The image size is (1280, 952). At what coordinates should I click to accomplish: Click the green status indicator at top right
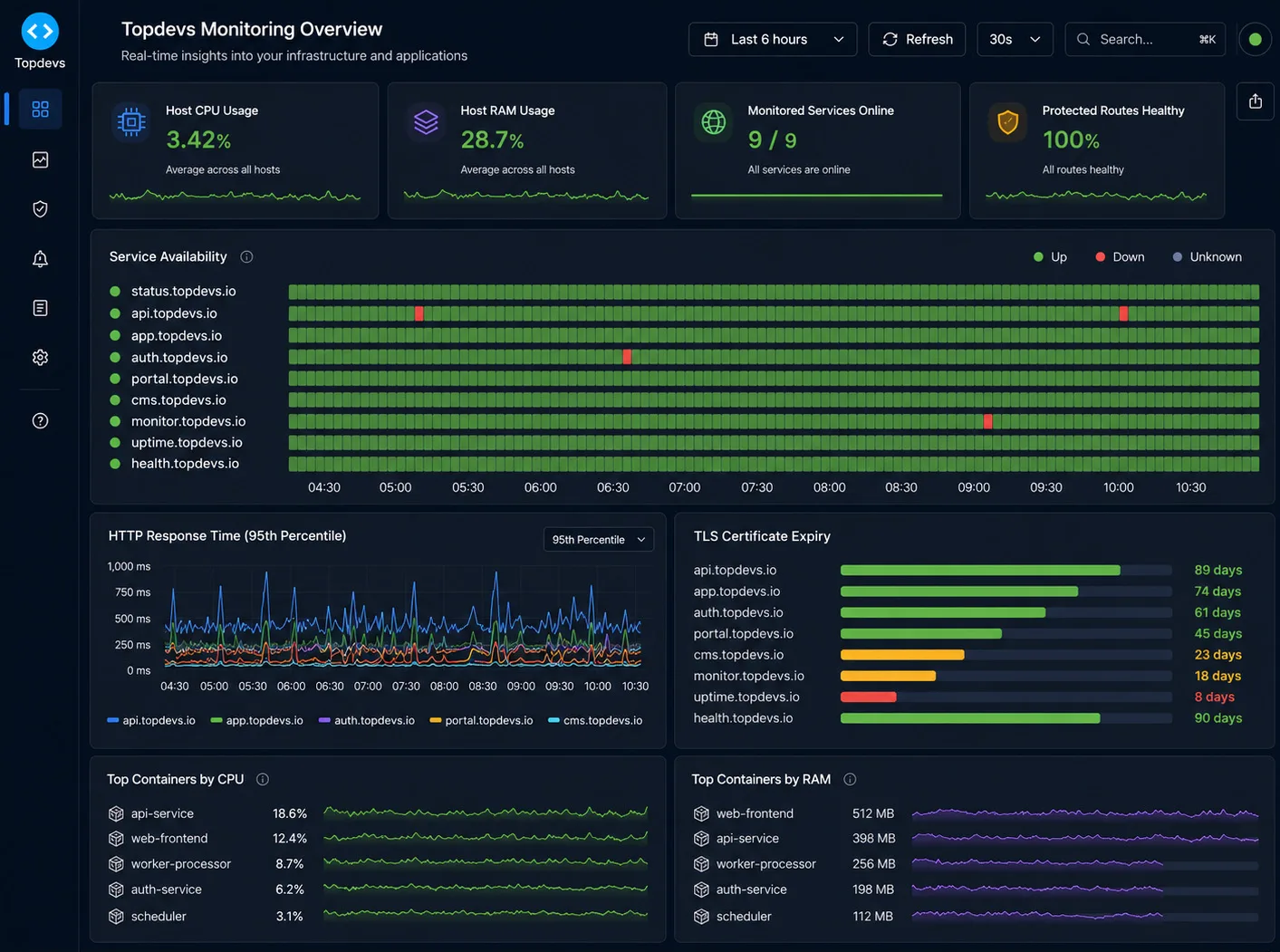click(1255, 39)
